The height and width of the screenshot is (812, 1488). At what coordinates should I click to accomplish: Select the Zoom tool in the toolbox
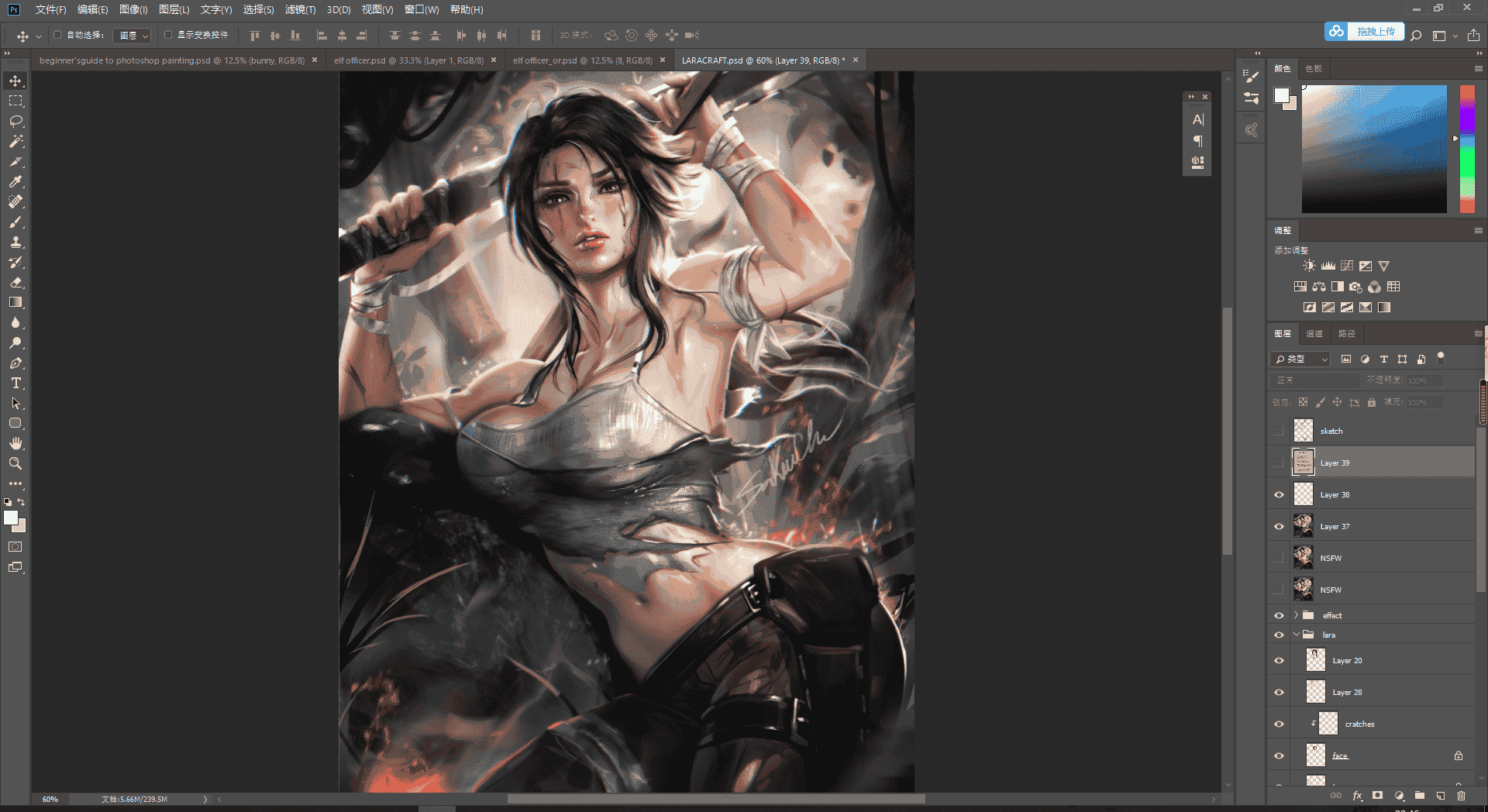(x=15, y=463)
